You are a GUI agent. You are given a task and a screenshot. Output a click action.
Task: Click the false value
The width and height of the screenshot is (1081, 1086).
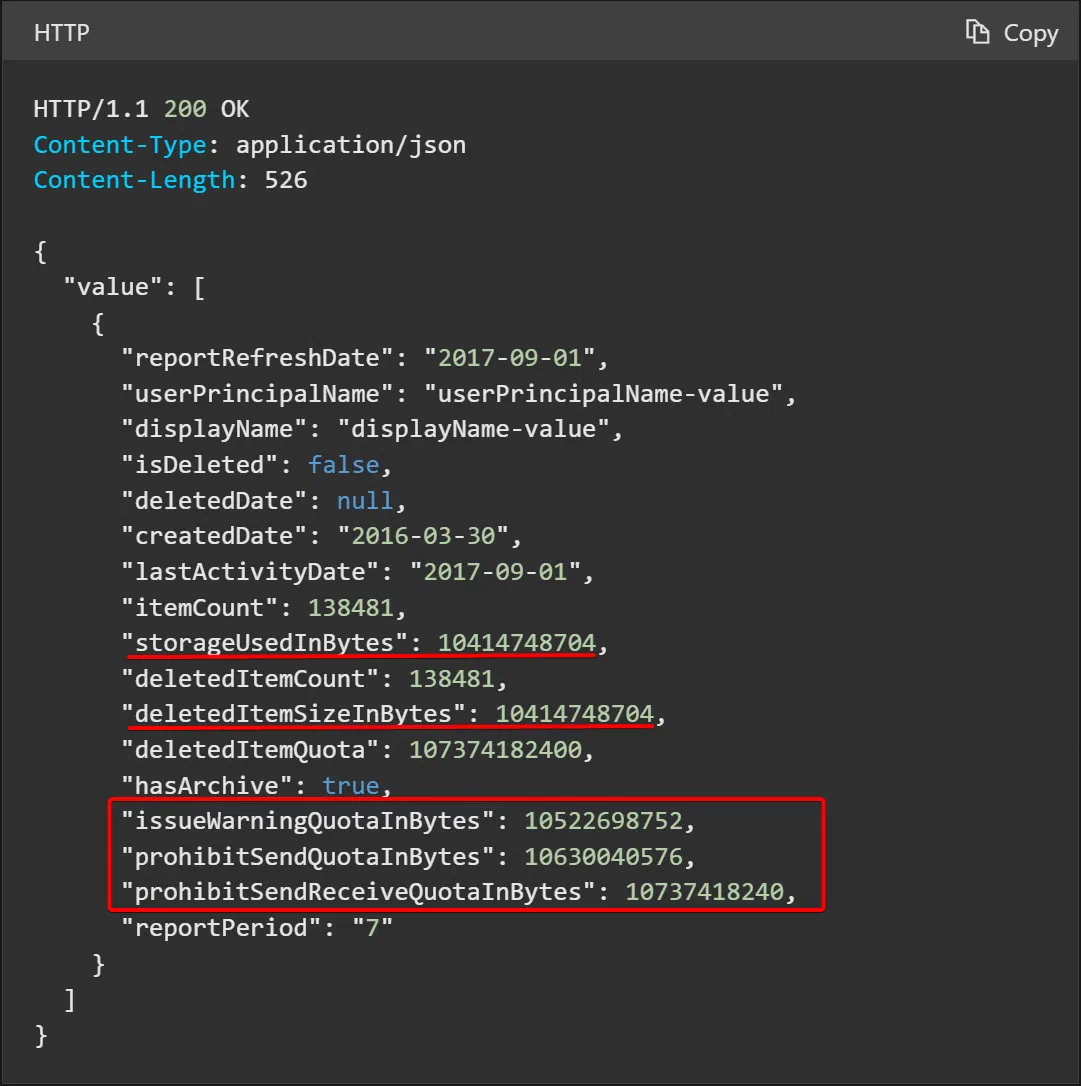click(x=344, y=465)
